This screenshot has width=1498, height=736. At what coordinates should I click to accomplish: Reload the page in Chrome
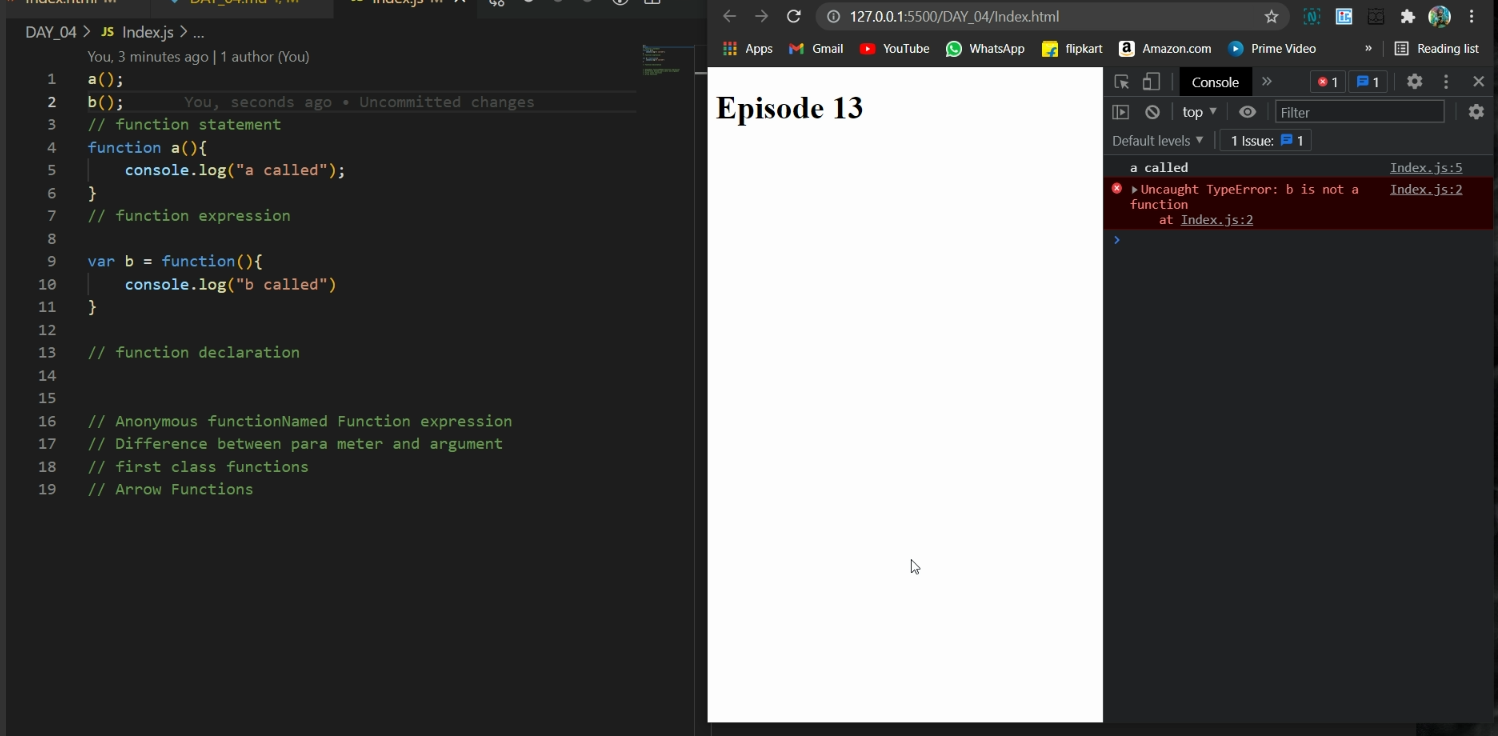click(794, 16)
